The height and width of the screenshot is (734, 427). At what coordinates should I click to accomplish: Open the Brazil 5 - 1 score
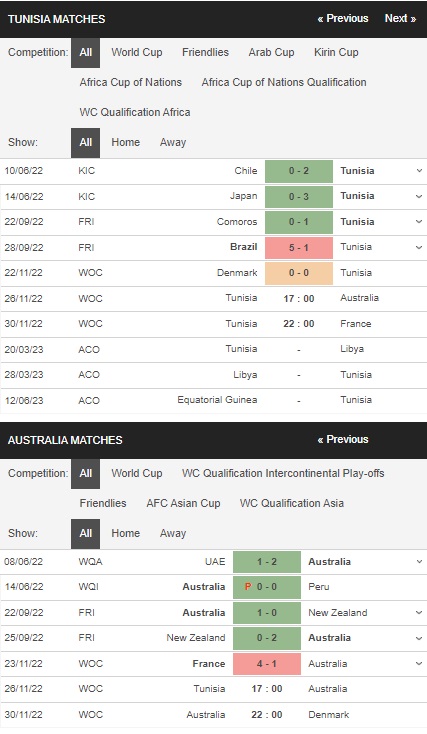click(x=299, y=247)
